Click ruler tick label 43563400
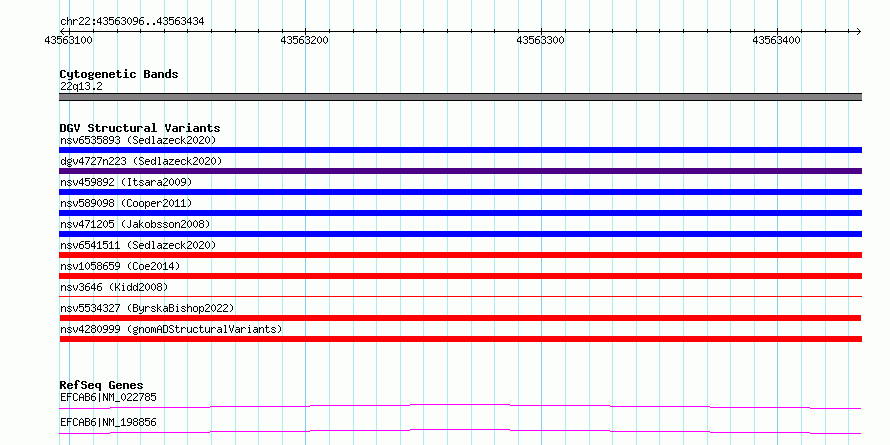Screen dimensions: 890x445 click(776, 40)
